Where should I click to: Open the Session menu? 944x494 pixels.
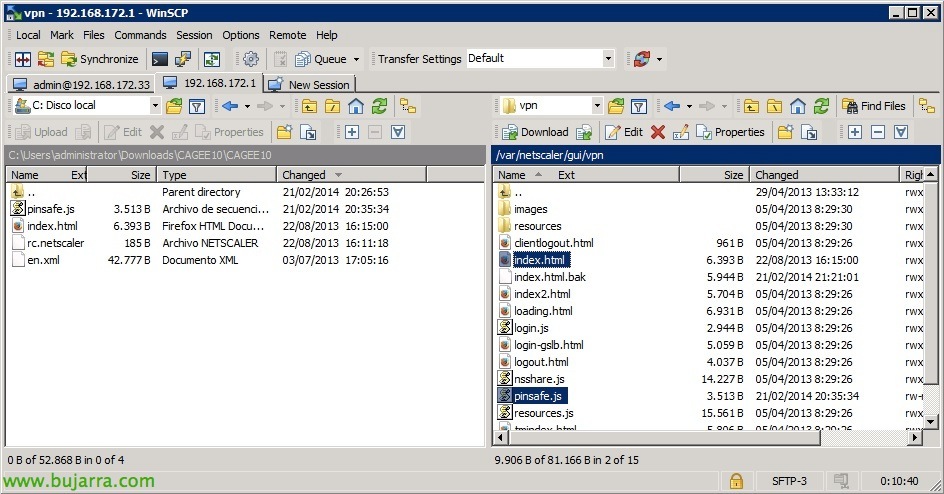click(194, 35)
